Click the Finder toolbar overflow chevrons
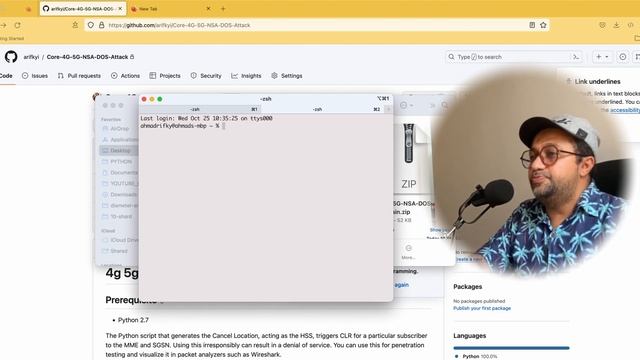 433,105
